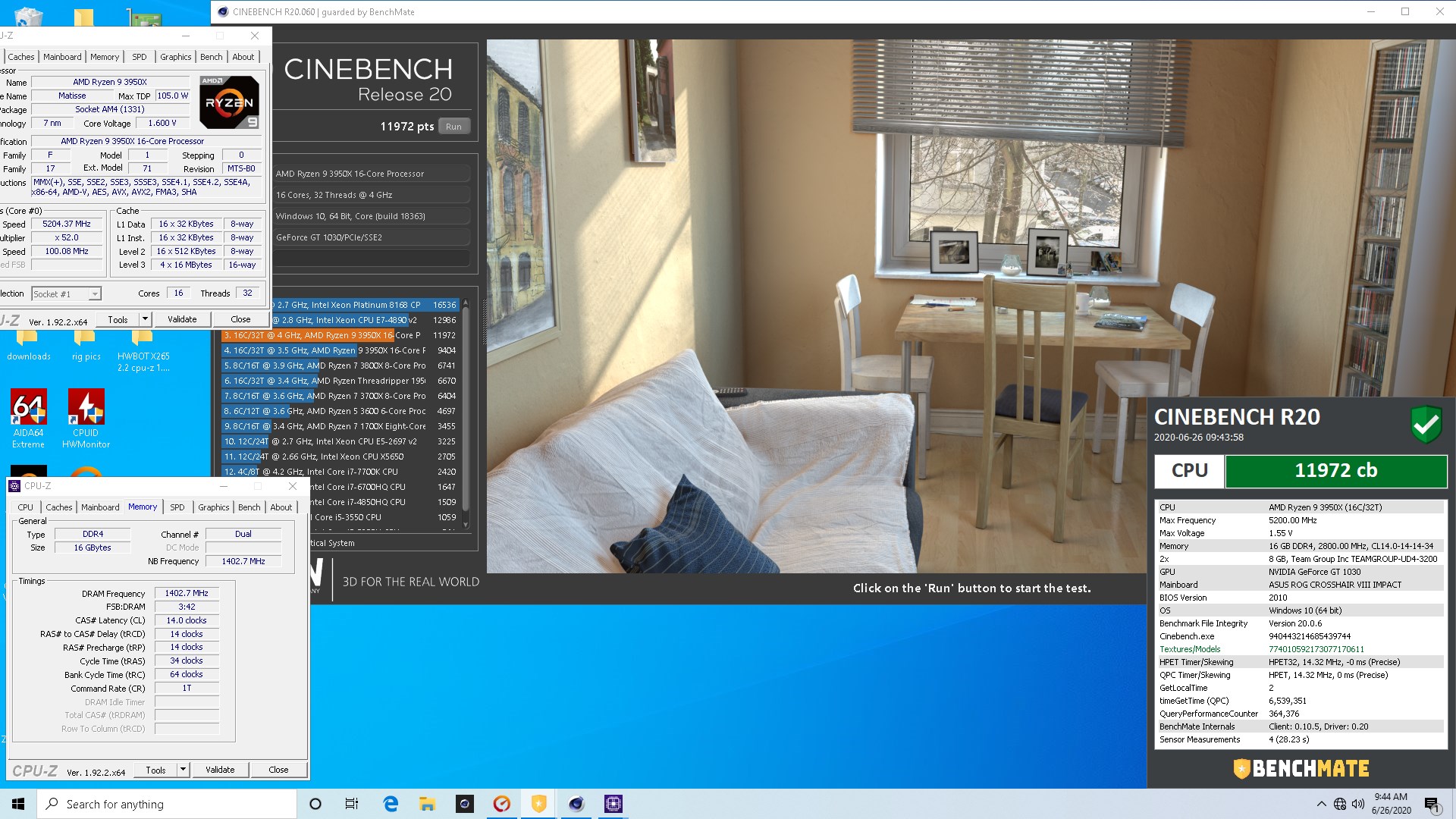Viewport: 1456px width, 819px height.
Task: Click GeForce GT 1030 info line in Cinebench
Action: (372, 237)
